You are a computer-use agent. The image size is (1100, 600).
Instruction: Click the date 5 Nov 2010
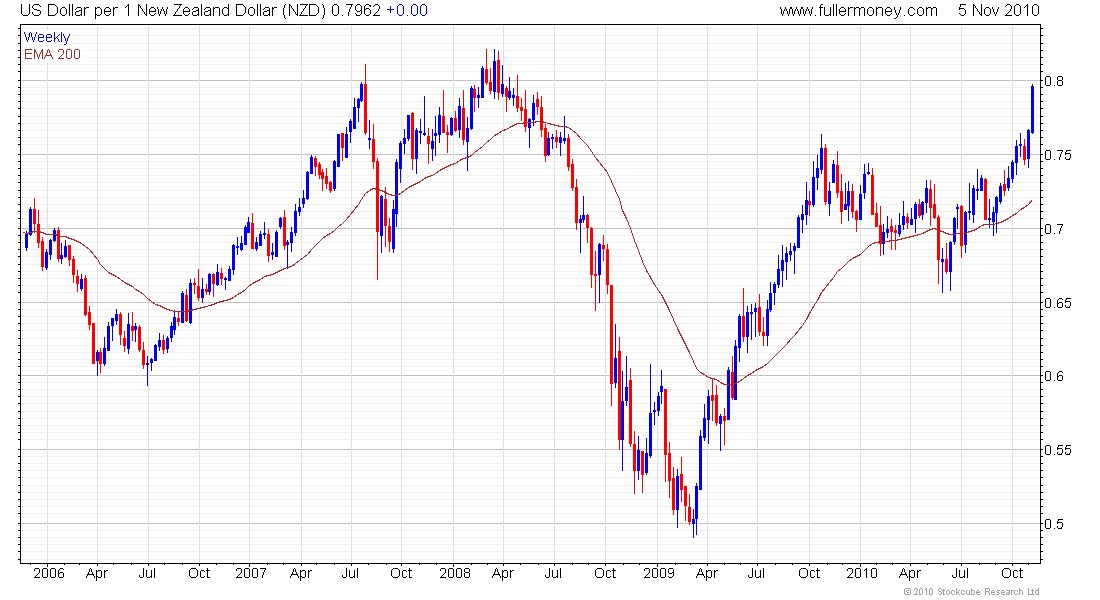click(x=998, y=11)
